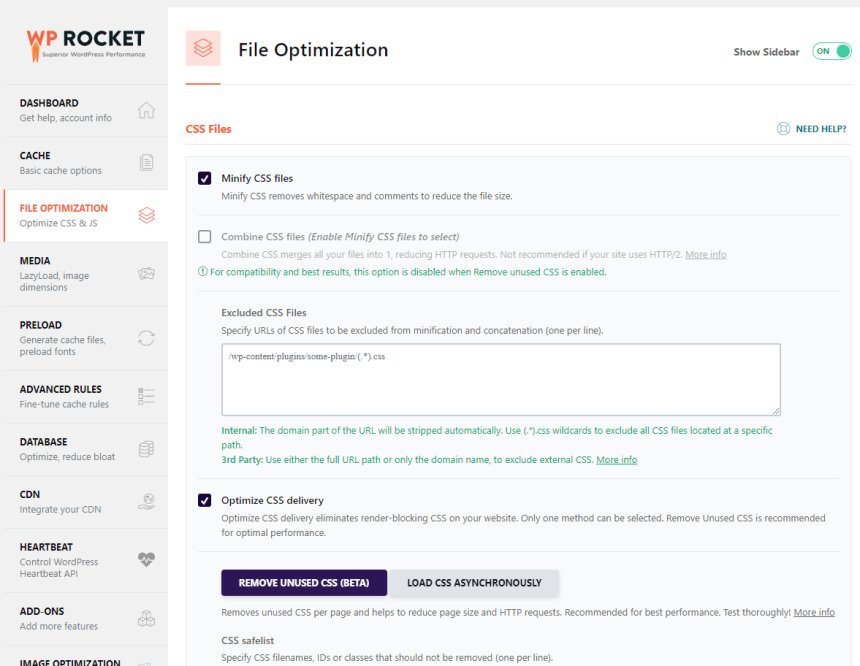860x666 pixels.
Task: Go to the Image Optimization section
Action: click(x=70, y=660)
